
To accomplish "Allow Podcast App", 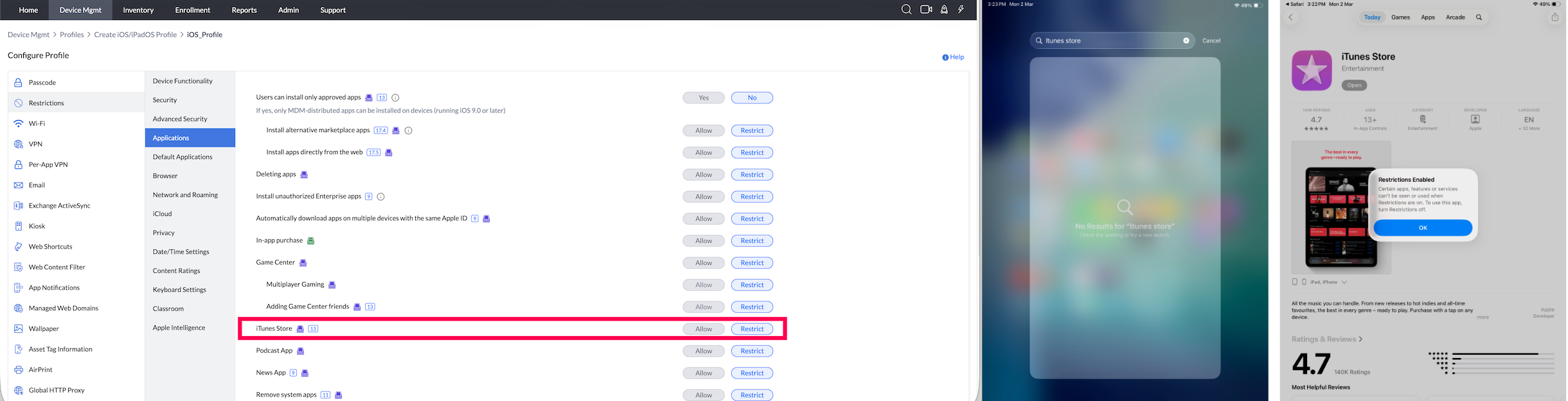I will [x=704, y=351].
